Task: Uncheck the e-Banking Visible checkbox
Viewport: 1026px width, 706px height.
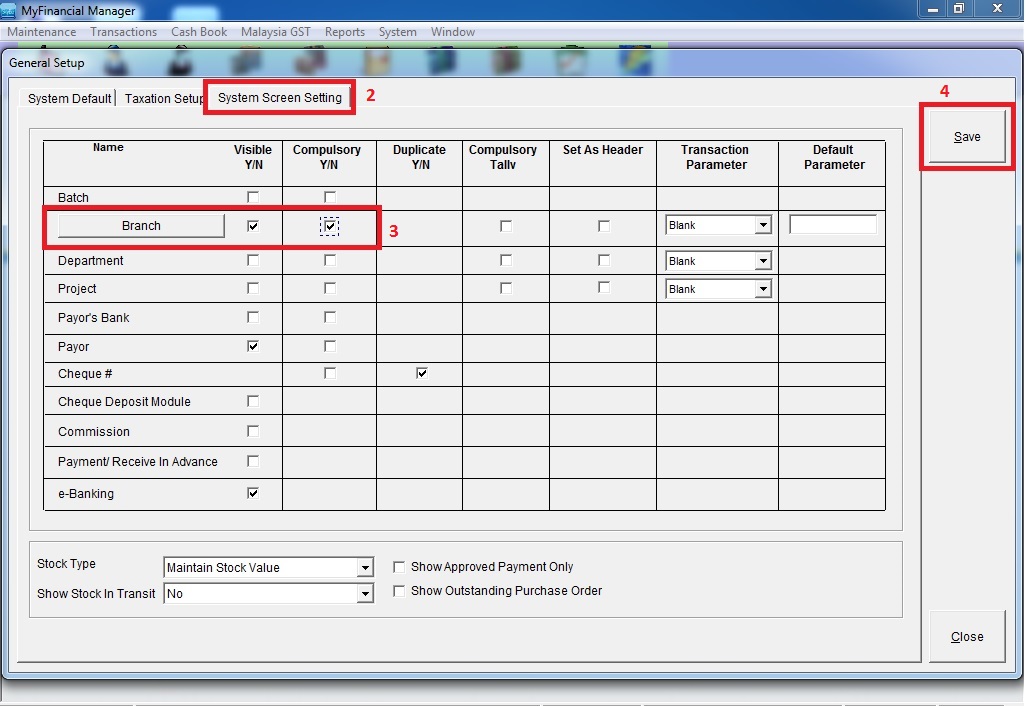Action: (x=253, y=493)
